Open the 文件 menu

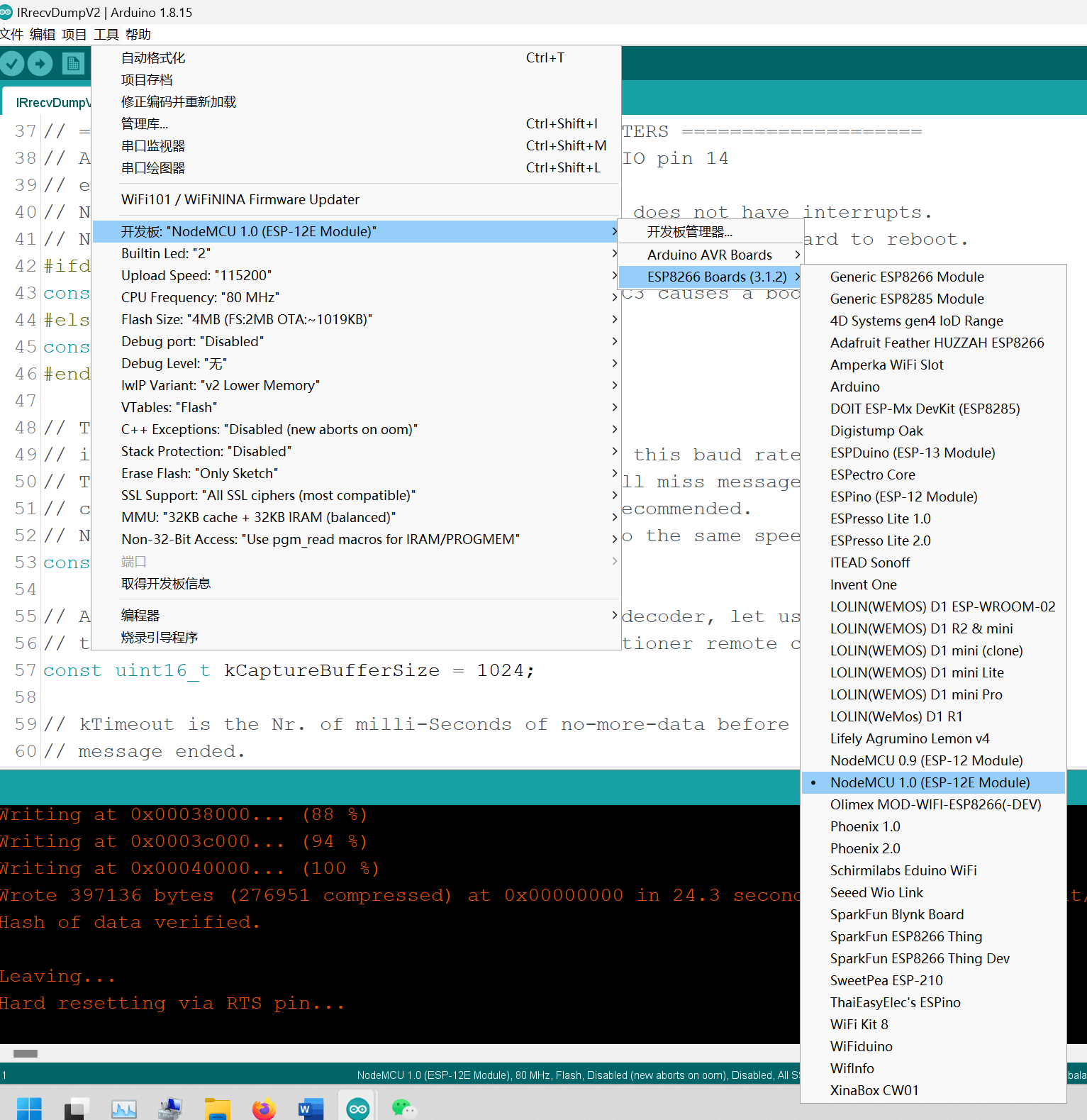(12, 34)
